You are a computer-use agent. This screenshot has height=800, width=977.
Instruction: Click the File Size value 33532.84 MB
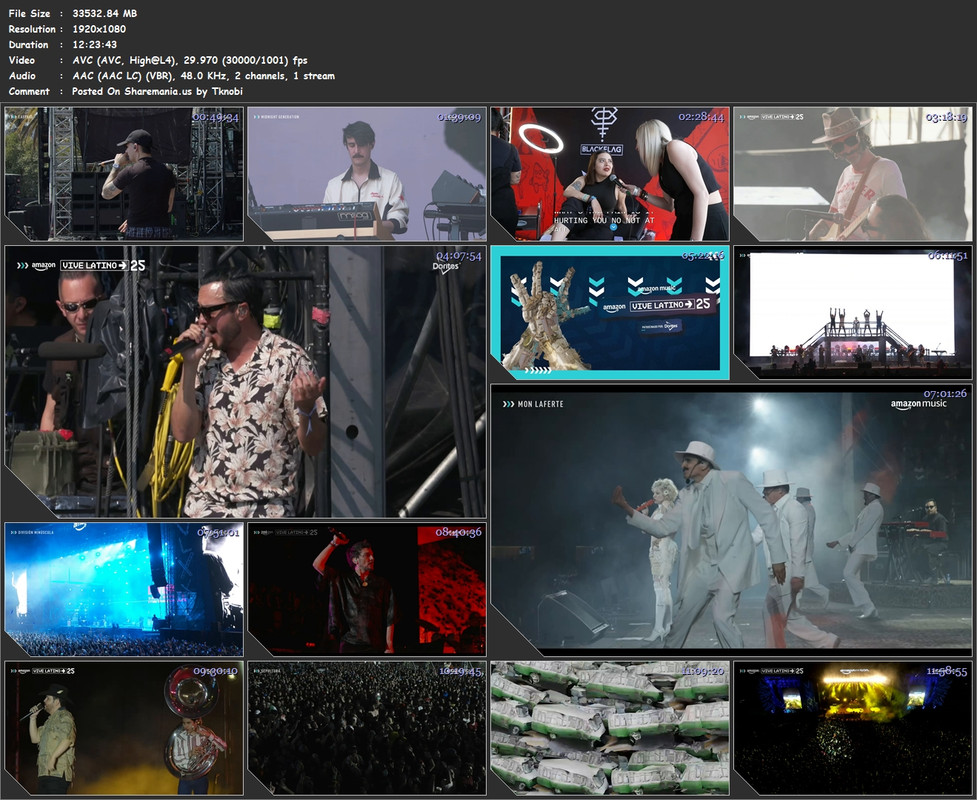click(105, 13)
